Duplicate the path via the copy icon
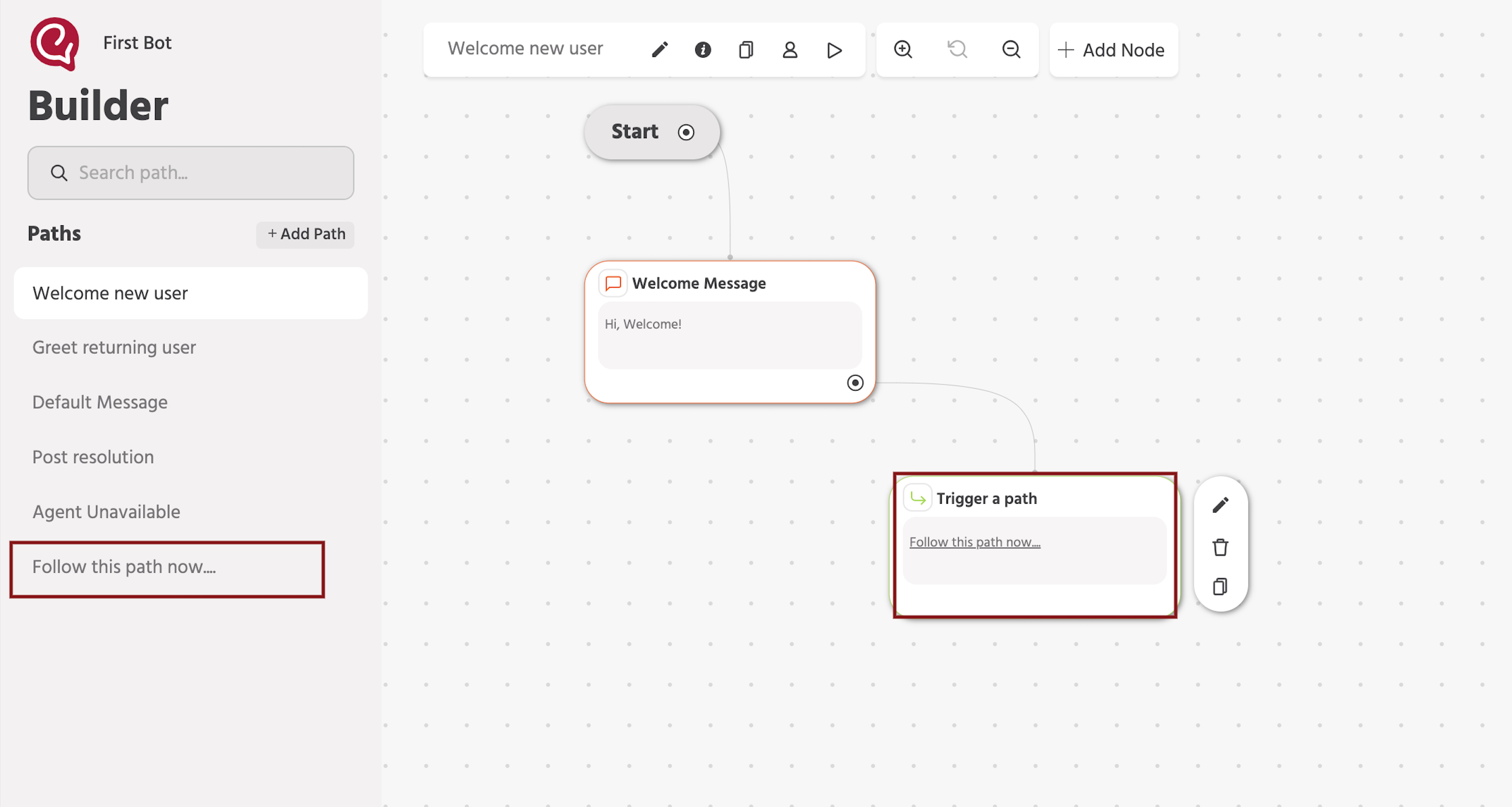The height and width of the screenshot is (807, 1512). [x=745, y=50]
